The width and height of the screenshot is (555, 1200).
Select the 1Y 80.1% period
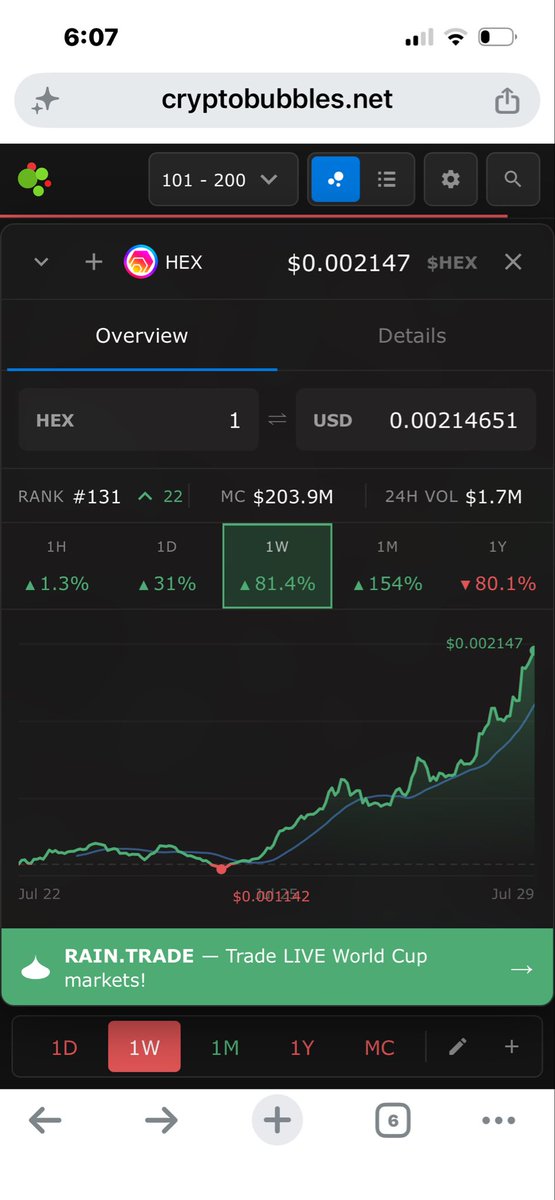(x=496, y=565)
